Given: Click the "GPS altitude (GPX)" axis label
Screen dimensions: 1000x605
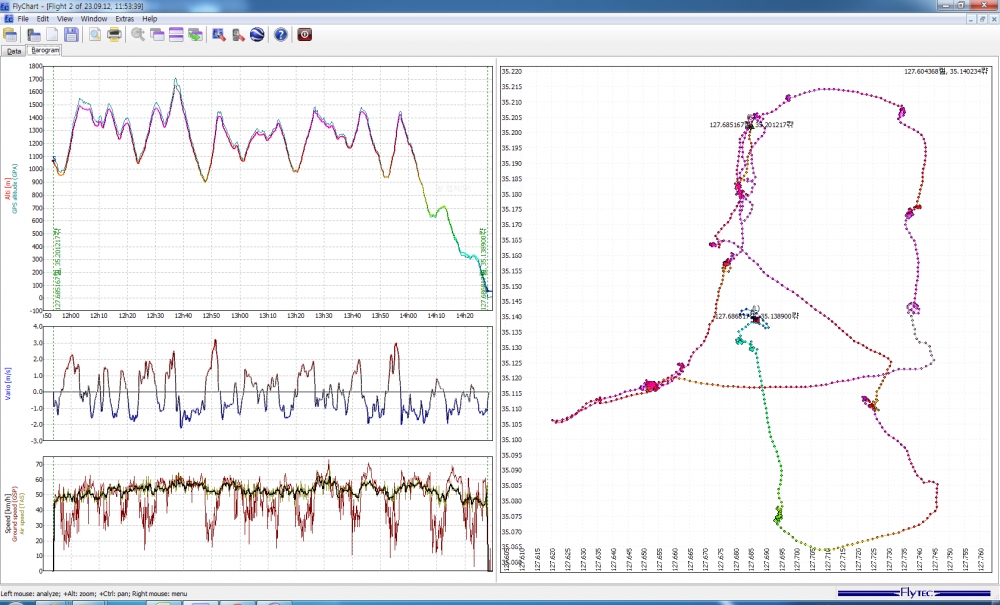Looking at the screenshot, I should [15, 189].
